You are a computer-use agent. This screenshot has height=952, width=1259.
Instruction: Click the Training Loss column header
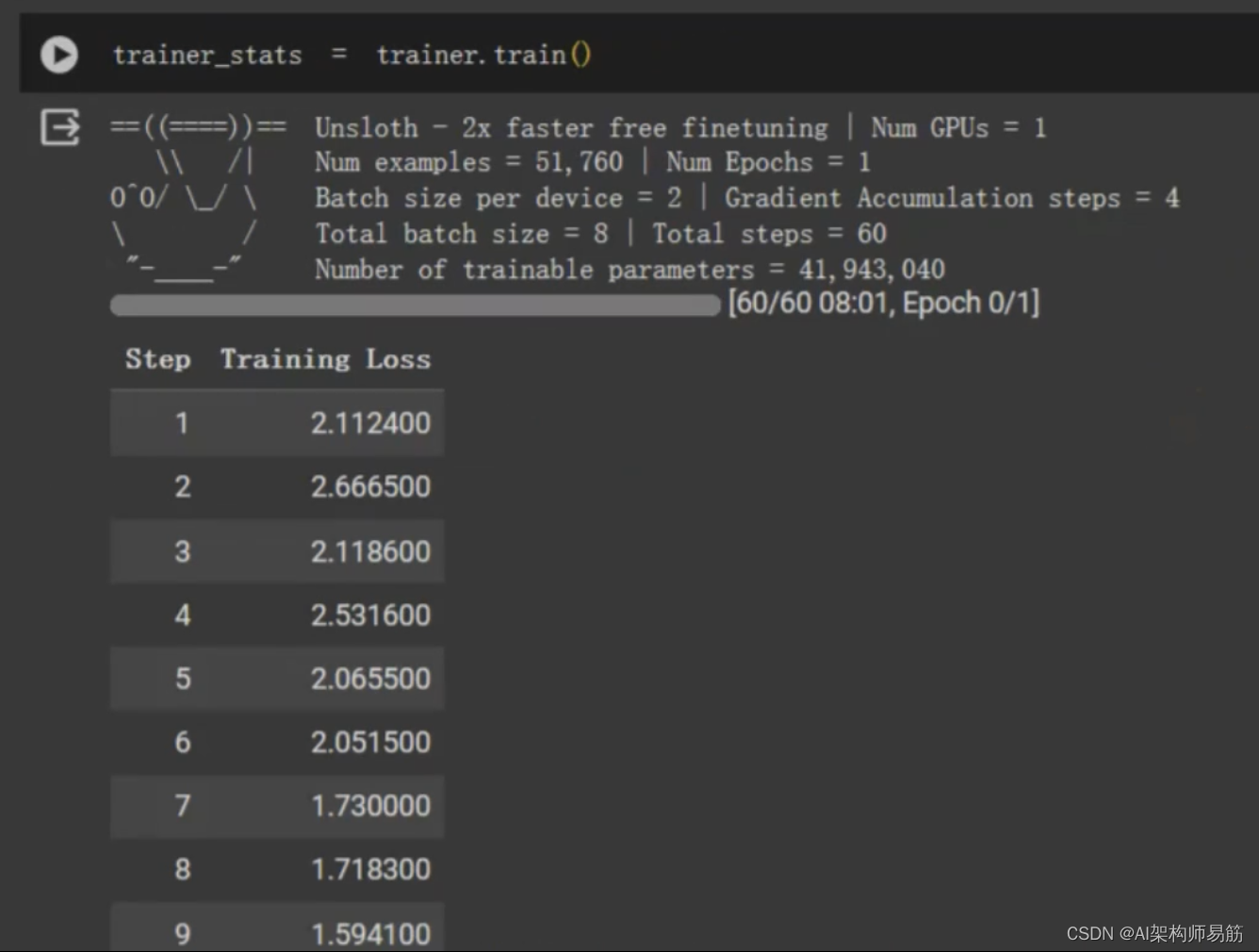[325, 359]
